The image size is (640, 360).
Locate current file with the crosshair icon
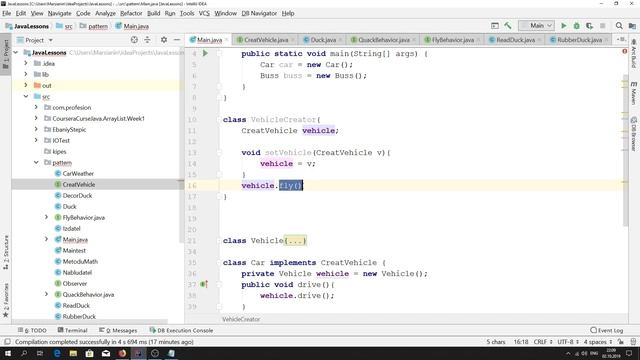pos(134,40)
